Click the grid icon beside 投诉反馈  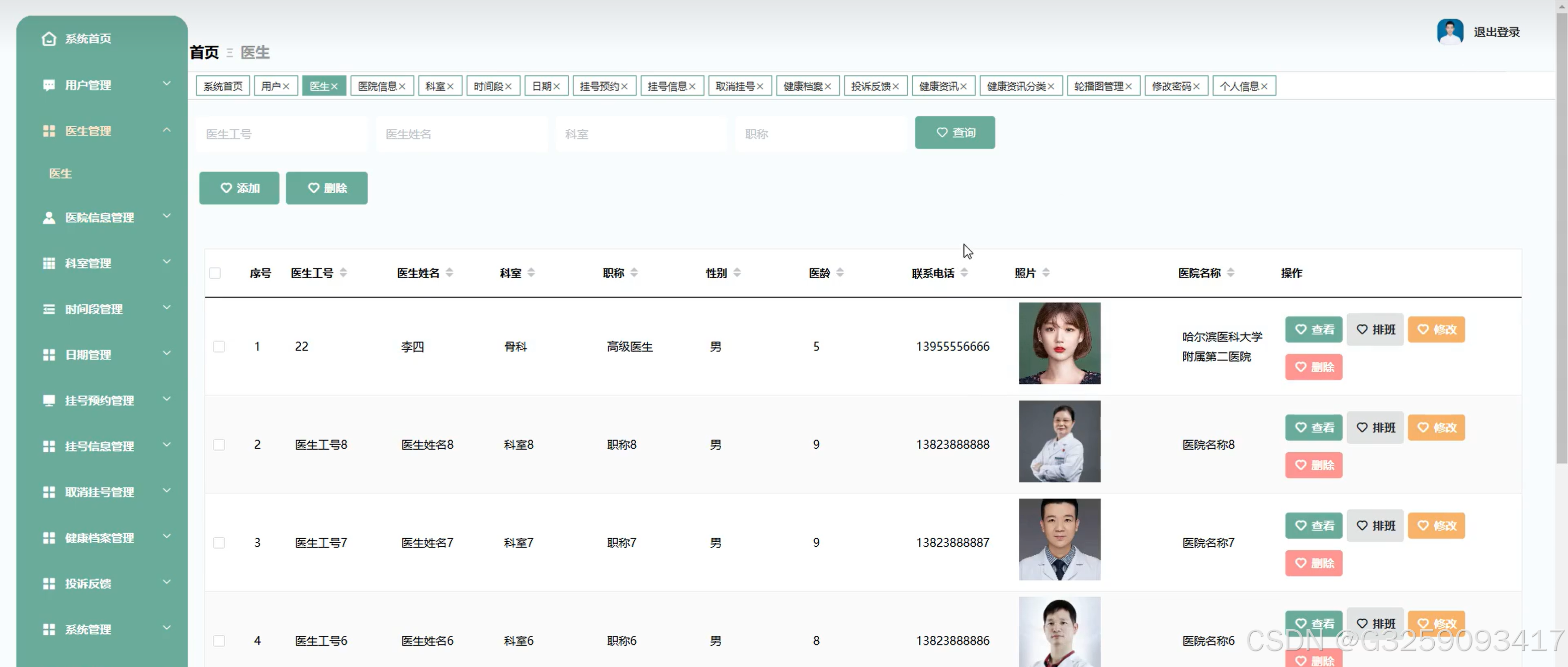(49, 583)
